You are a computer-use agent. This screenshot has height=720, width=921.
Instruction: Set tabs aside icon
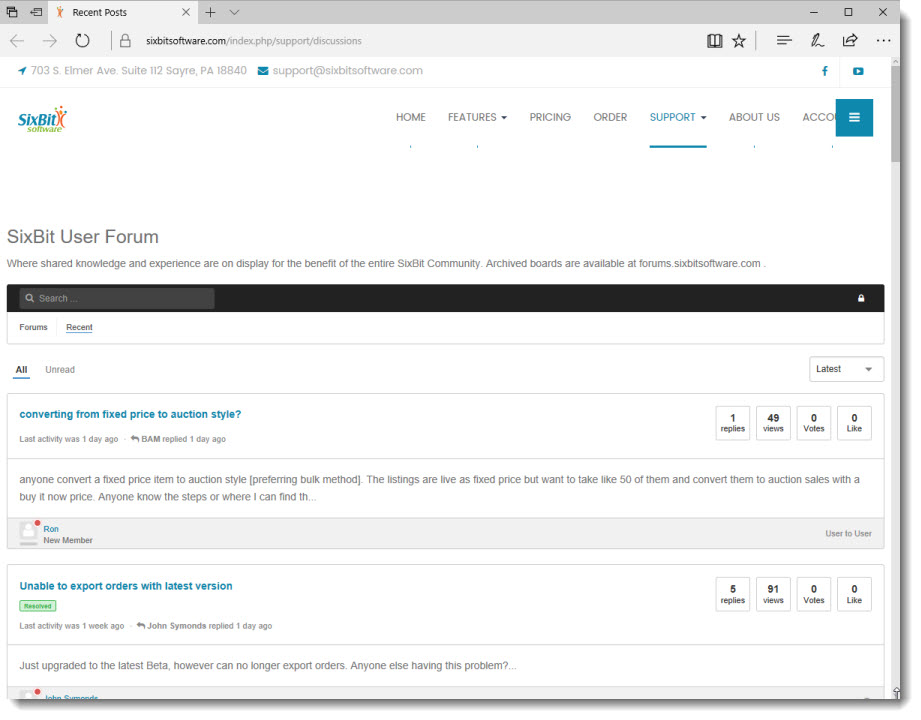coord(36,12)
